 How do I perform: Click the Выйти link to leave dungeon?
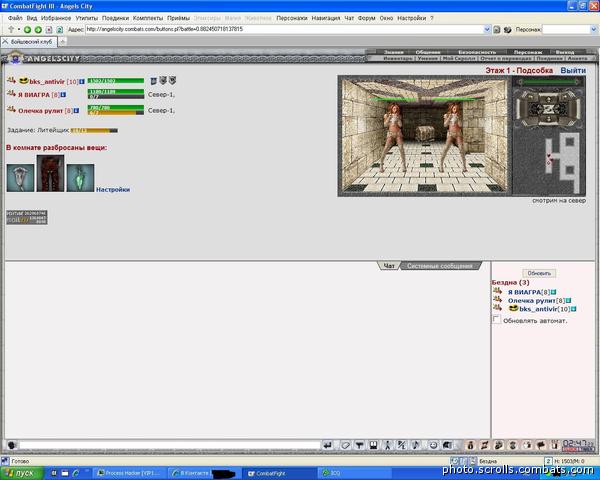coord(573,70)
